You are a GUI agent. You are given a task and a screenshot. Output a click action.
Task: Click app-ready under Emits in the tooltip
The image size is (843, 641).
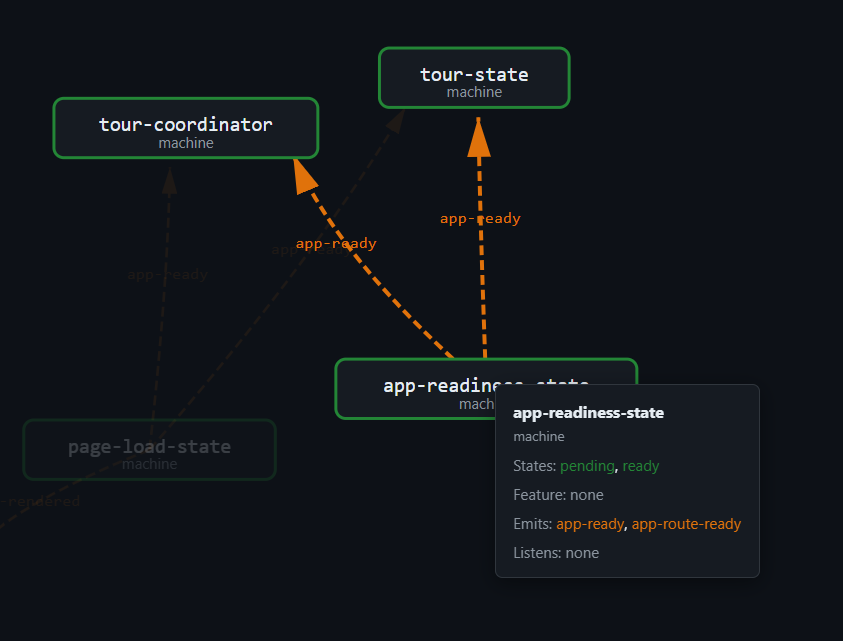[588, 523]
